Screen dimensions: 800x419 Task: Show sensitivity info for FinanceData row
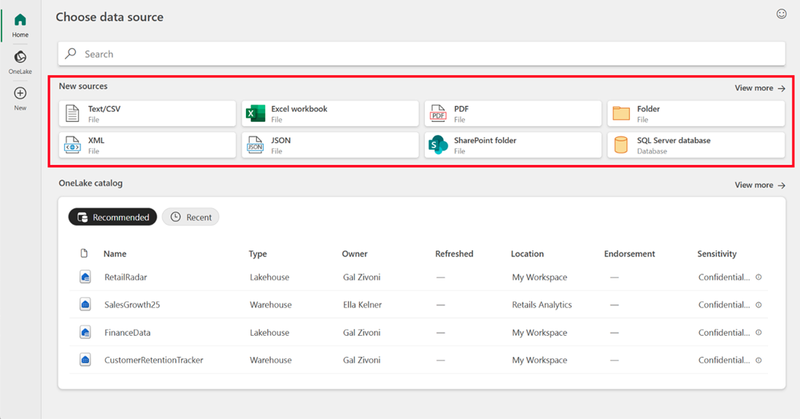pyautogui.click(x=758, y=331)
